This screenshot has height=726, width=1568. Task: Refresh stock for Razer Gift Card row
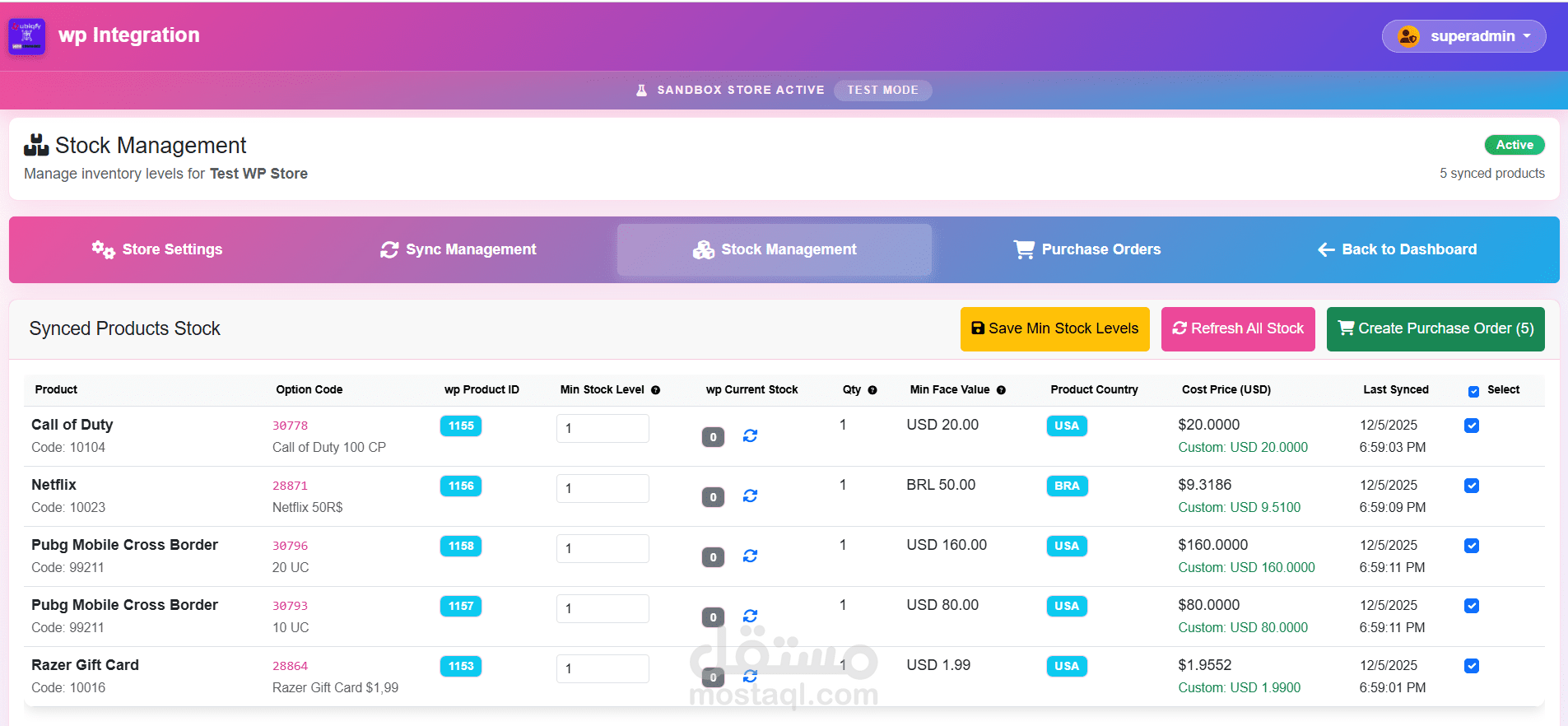[x=750, y=676]
